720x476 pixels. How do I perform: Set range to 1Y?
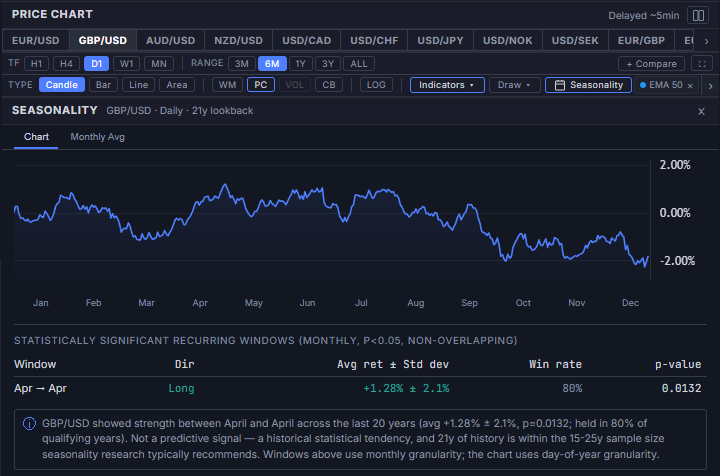(300, 64)
